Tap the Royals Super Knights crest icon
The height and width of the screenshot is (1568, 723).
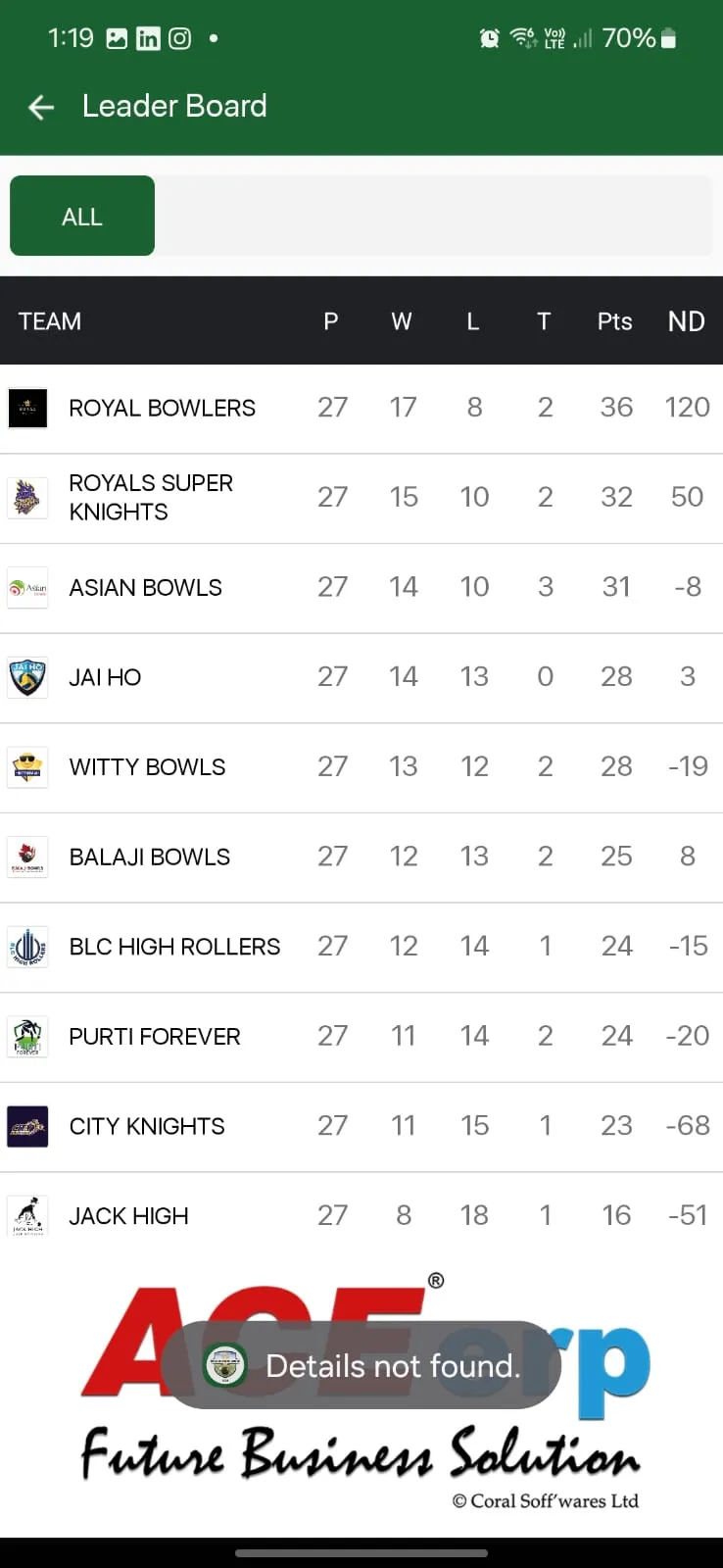(27, 497)
